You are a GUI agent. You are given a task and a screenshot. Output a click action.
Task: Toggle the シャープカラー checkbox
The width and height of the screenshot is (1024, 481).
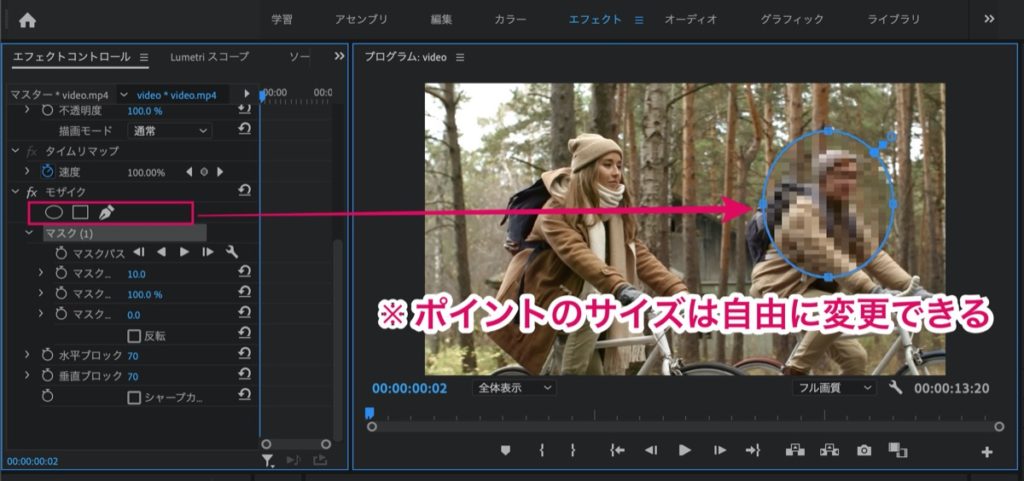click(x=134, y=397)
